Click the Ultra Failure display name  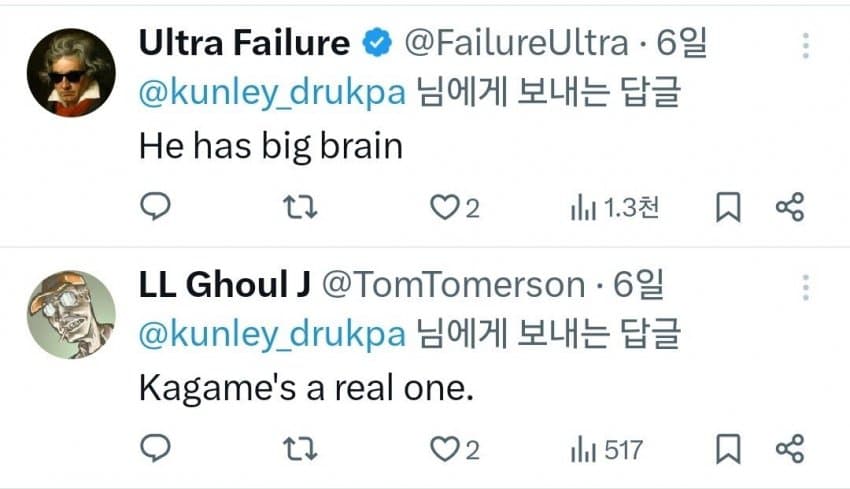pos(243,43)
